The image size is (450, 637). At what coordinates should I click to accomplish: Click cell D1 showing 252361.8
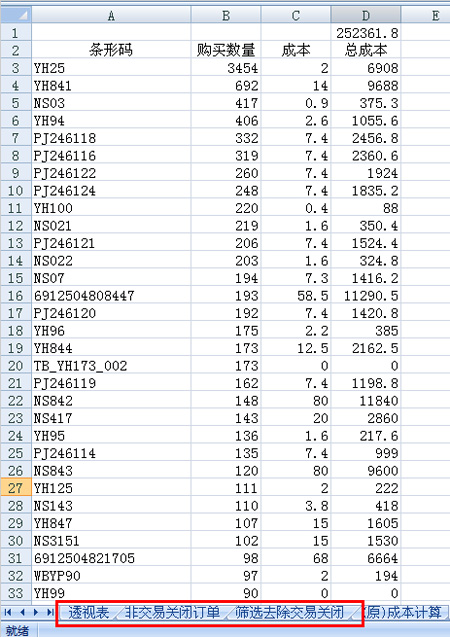tap(366, 33)
